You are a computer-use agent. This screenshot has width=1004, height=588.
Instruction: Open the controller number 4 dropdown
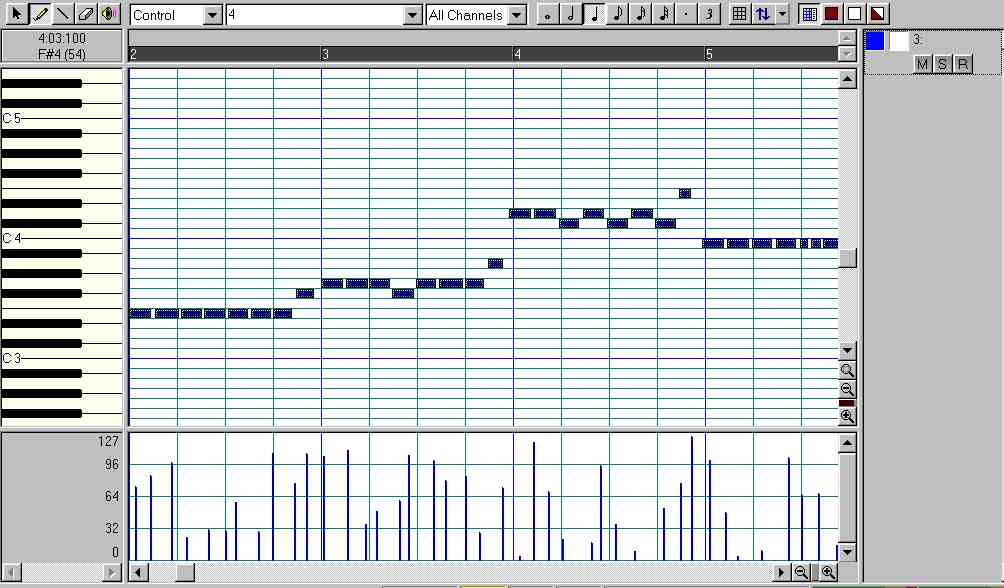click(x=413, y=15)
